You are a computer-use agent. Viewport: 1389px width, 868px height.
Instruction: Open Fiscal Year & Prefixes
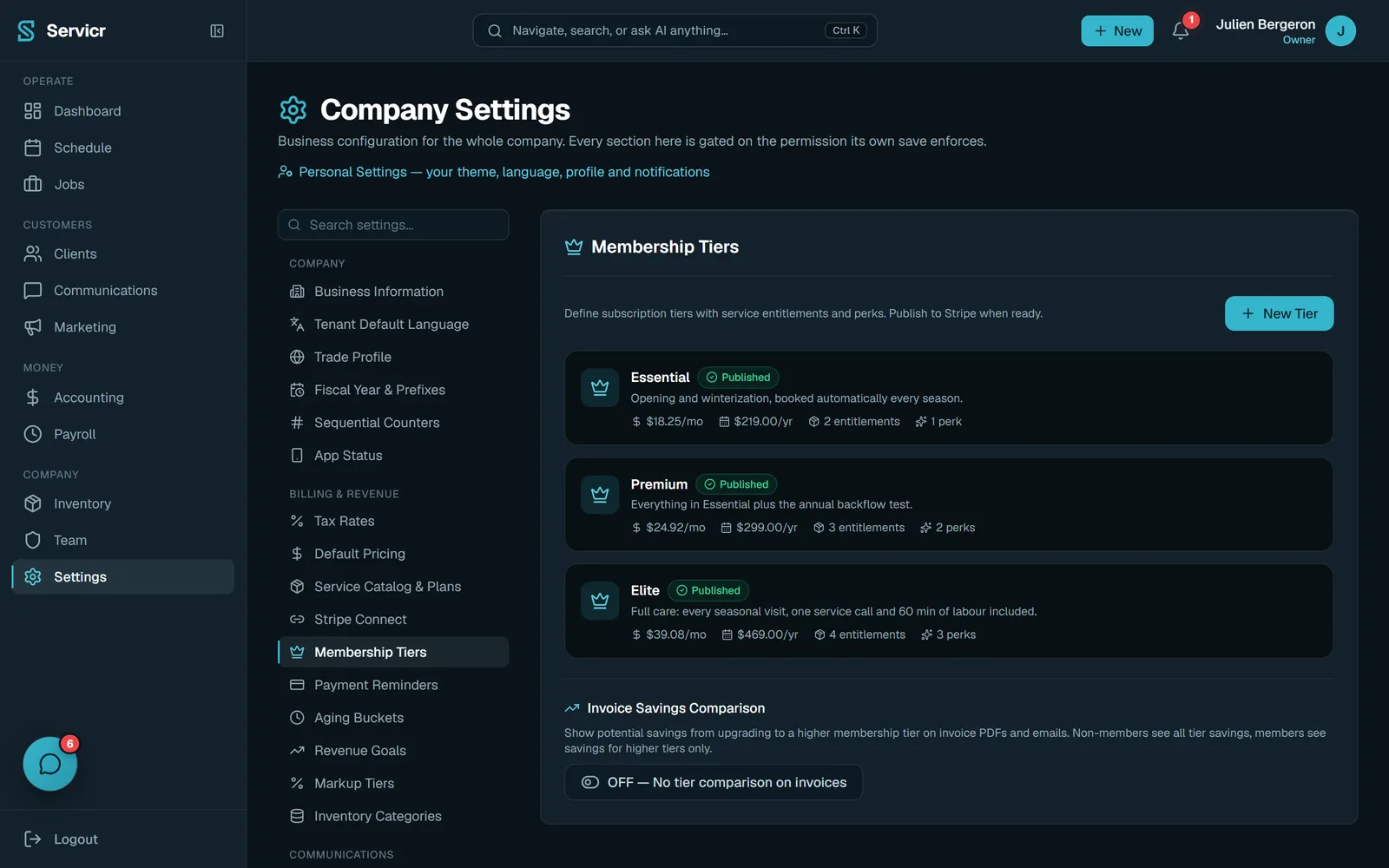[393, 390]
